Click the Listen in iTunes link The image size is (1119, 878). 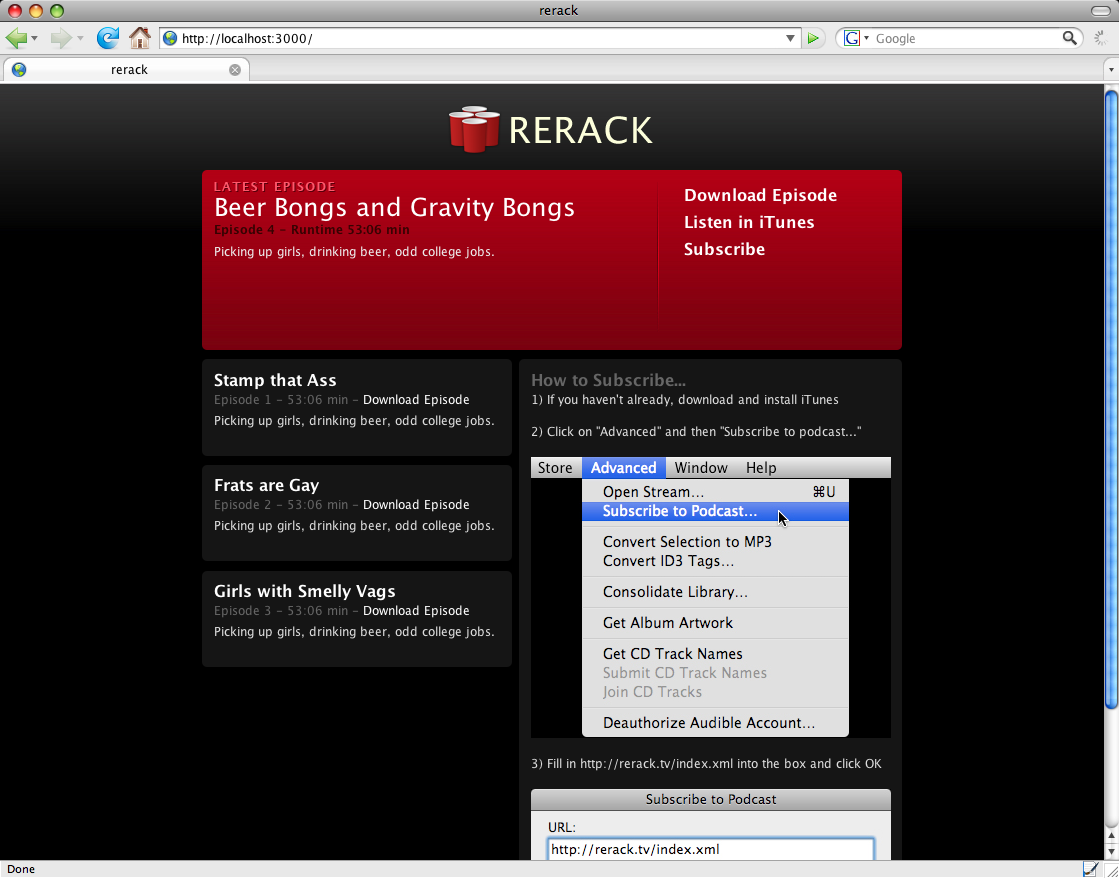[749, 222]
